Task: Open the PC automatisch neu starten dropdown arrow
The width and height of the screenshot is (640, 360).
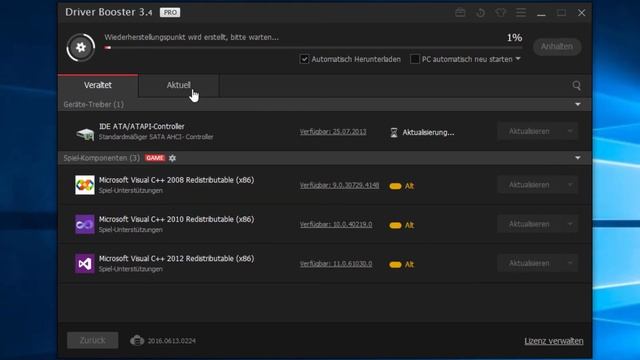Action: click(x=518, y=59)
